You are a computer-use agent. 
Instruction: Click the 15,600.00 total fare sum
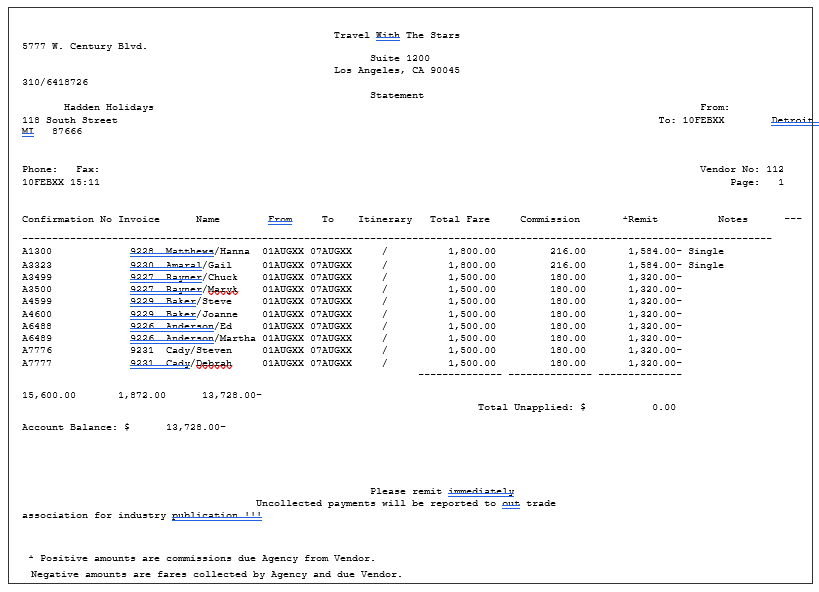49,395
